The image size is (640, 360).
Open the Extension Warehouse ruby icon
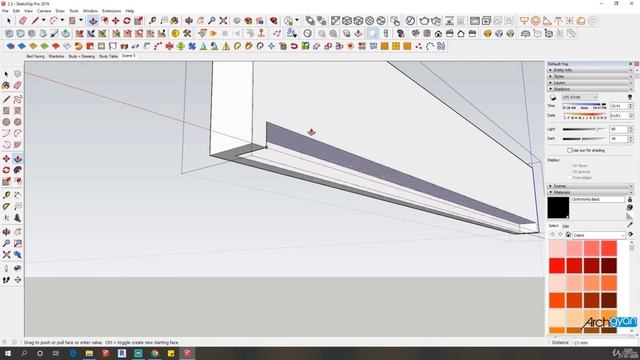click(274, 20)
